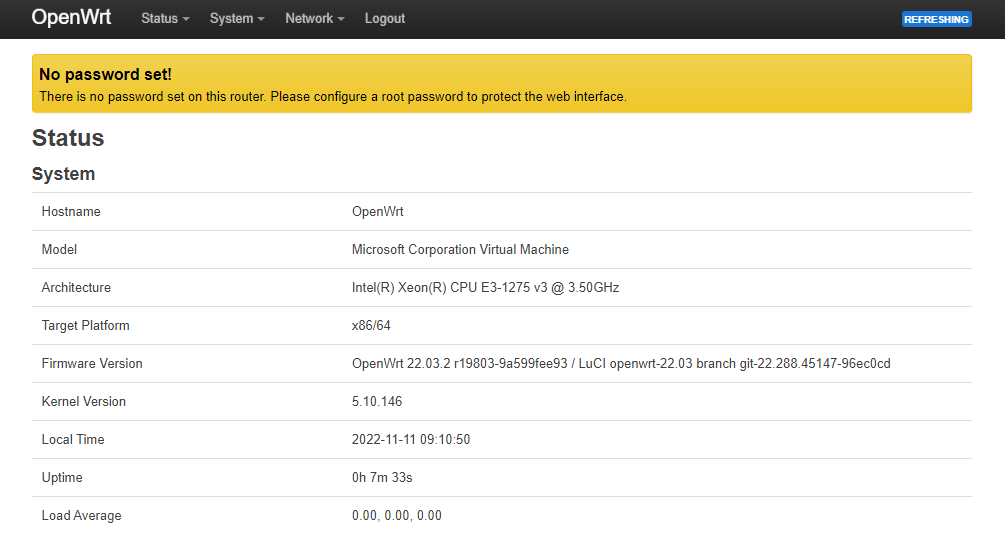Click the local time 2022-11-11 value
This screenshot has width=1005, height=547.
tap(411, 440)
